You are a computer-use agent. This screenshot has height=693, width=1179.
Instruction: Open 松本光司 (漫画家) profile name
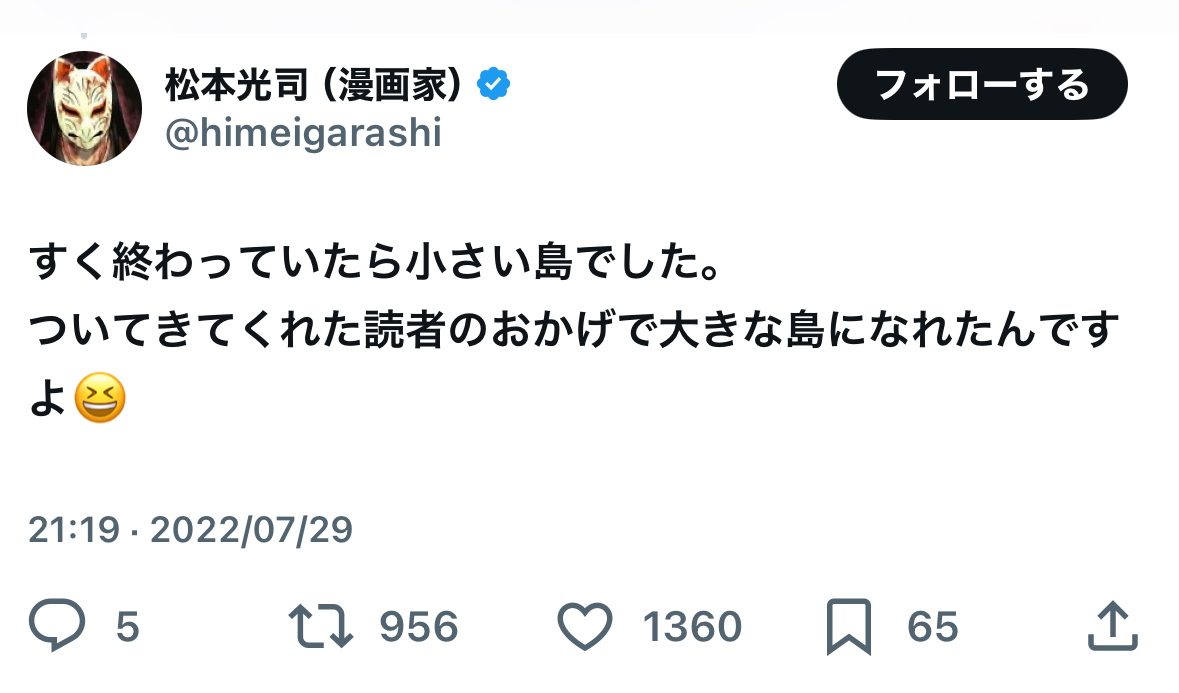(314, 86)
